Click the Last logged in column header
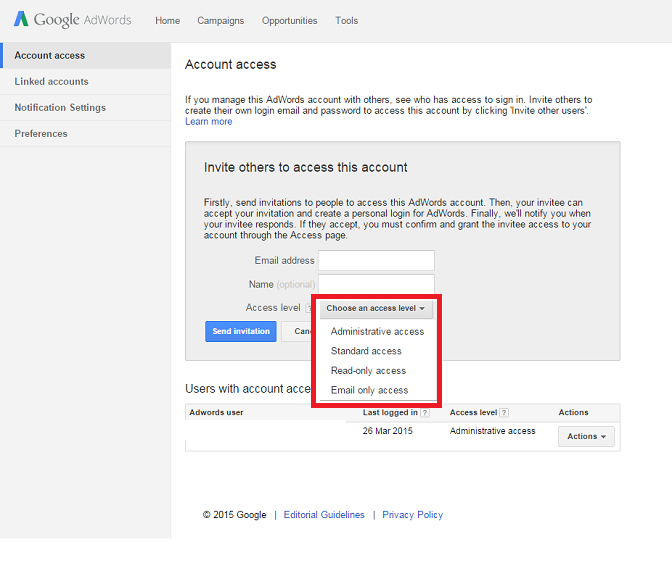 pos(390,412)
